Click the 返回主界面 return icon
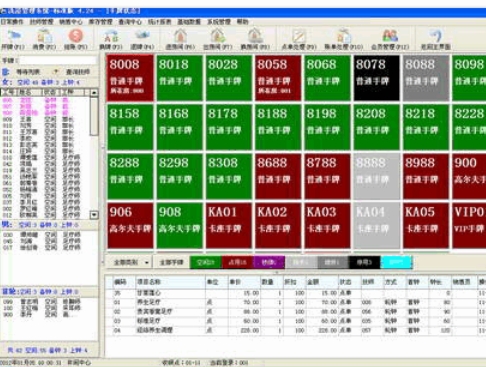The image size is (486, 367). coord(436,39)
